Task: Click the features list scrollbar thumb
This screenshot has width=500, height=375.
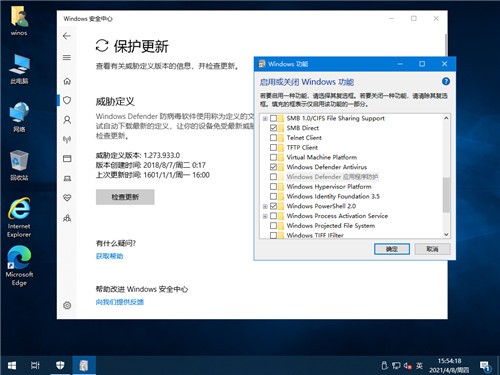Action: coord(446,195)
